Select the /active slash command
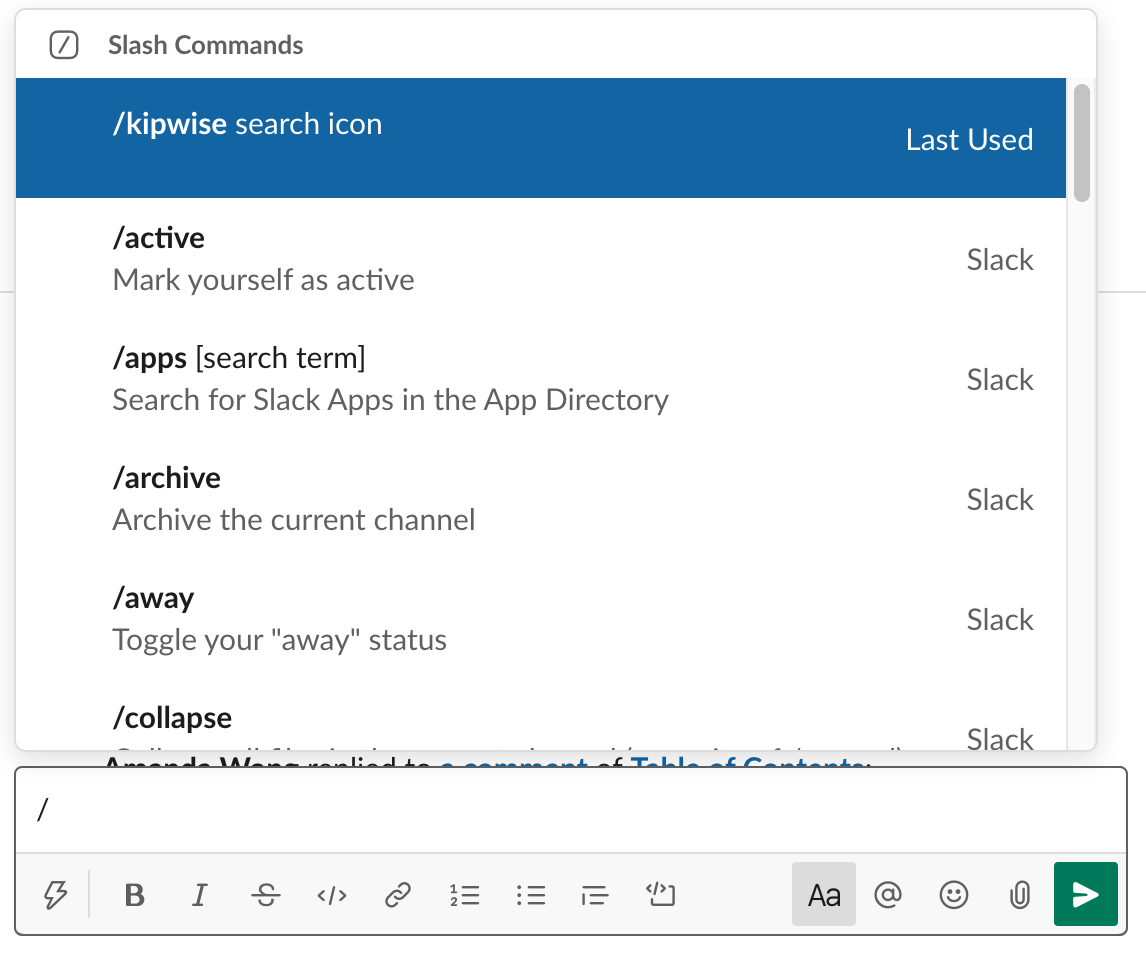The width and height of the screenshot is (1146, 964). 400,258
